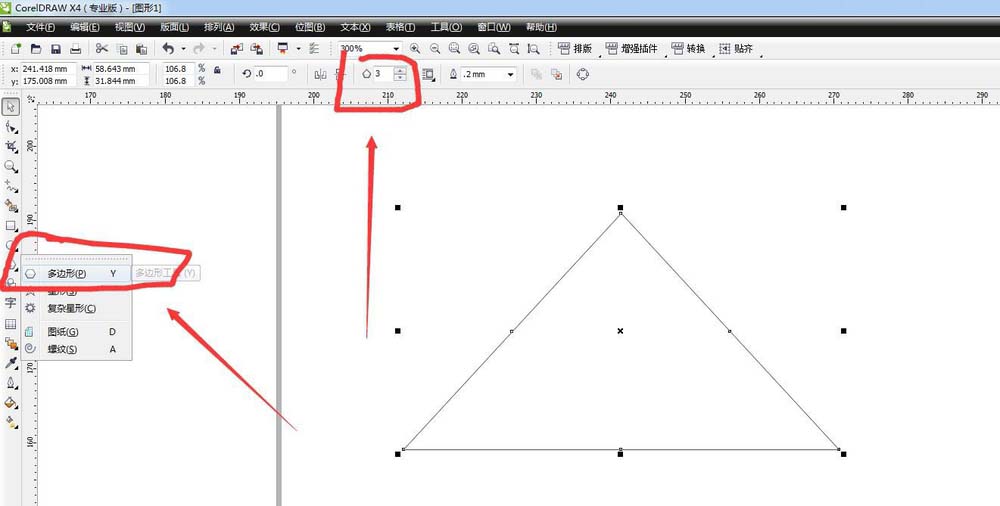The width and height of the screenshot is (1000, 506).
Task: Click the object width field 58.643 mm
Action: pyautogui.click(x=121, y=68)
